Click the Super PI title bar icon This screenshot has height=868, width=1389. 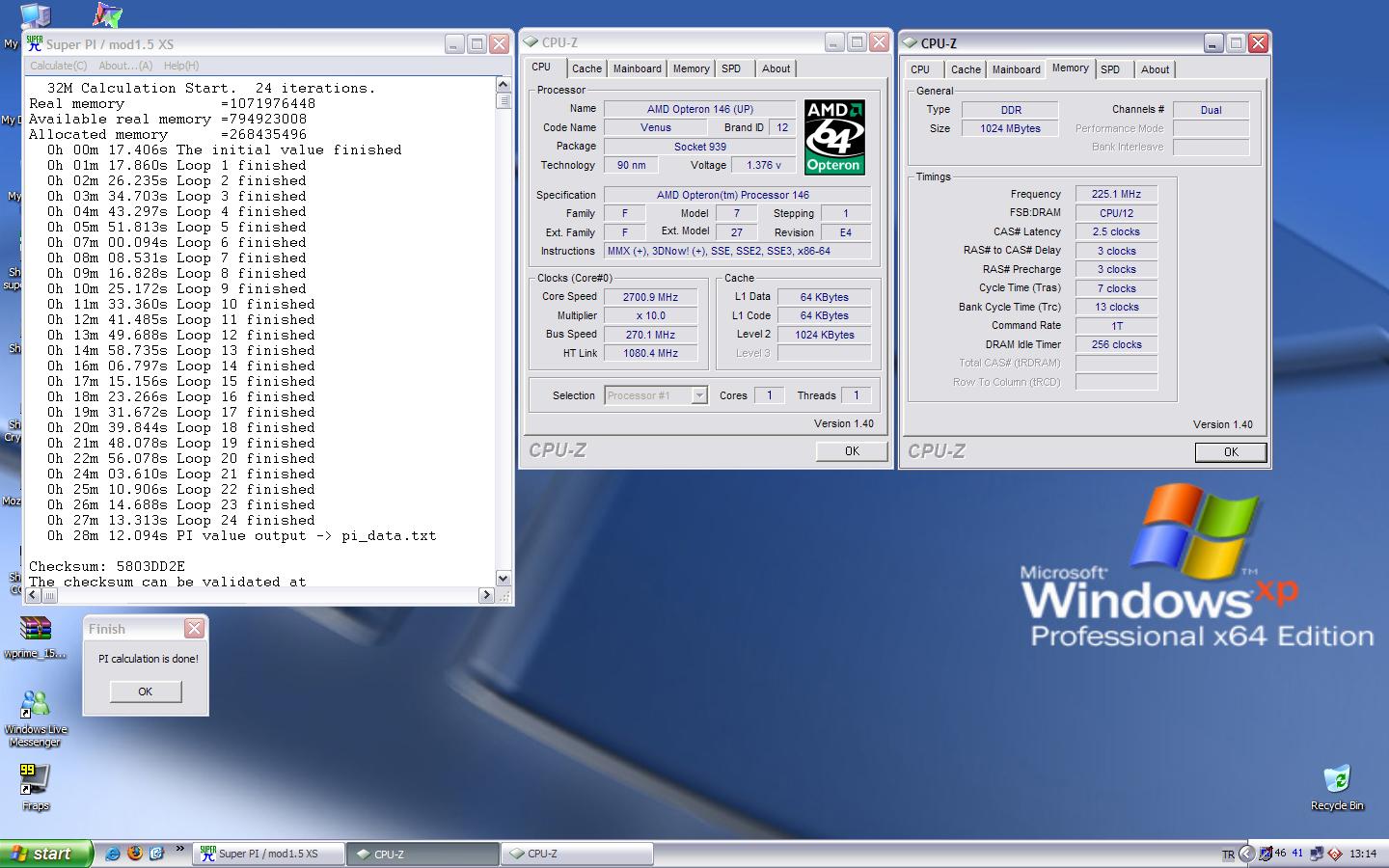pos(35,43)
